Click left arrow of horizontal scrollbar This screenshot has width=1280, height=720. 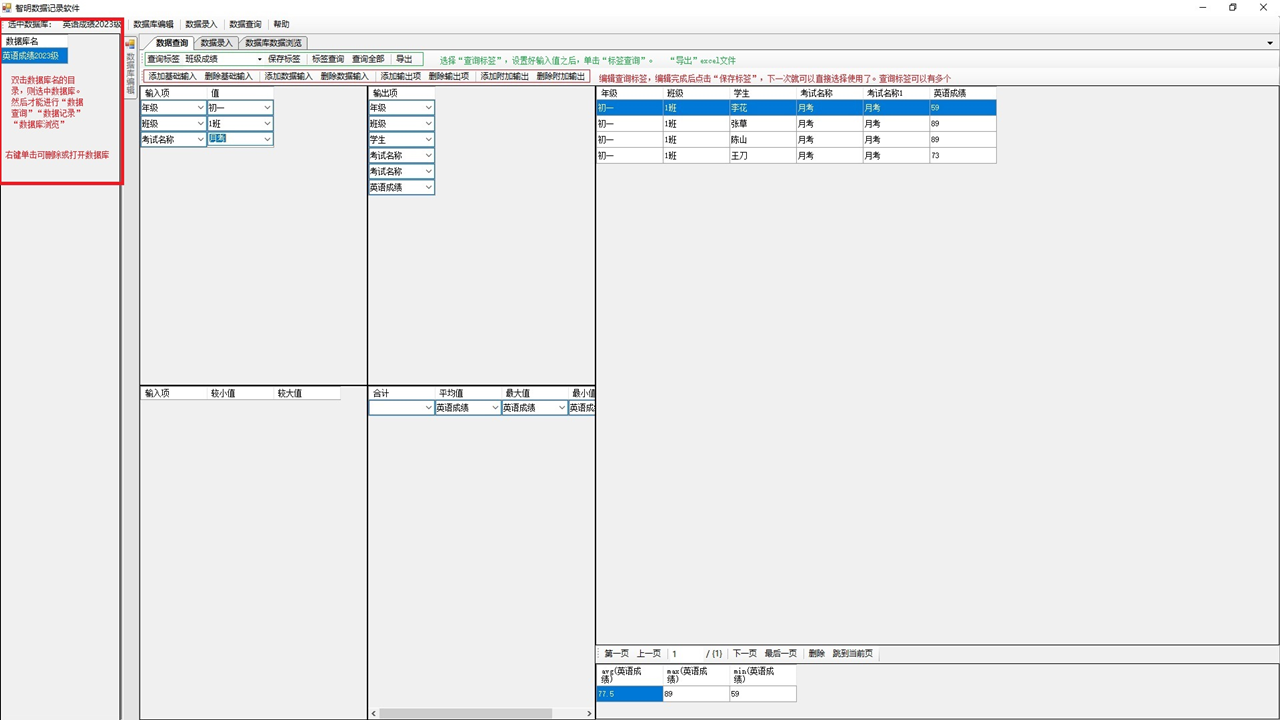(x=374, y=713)
